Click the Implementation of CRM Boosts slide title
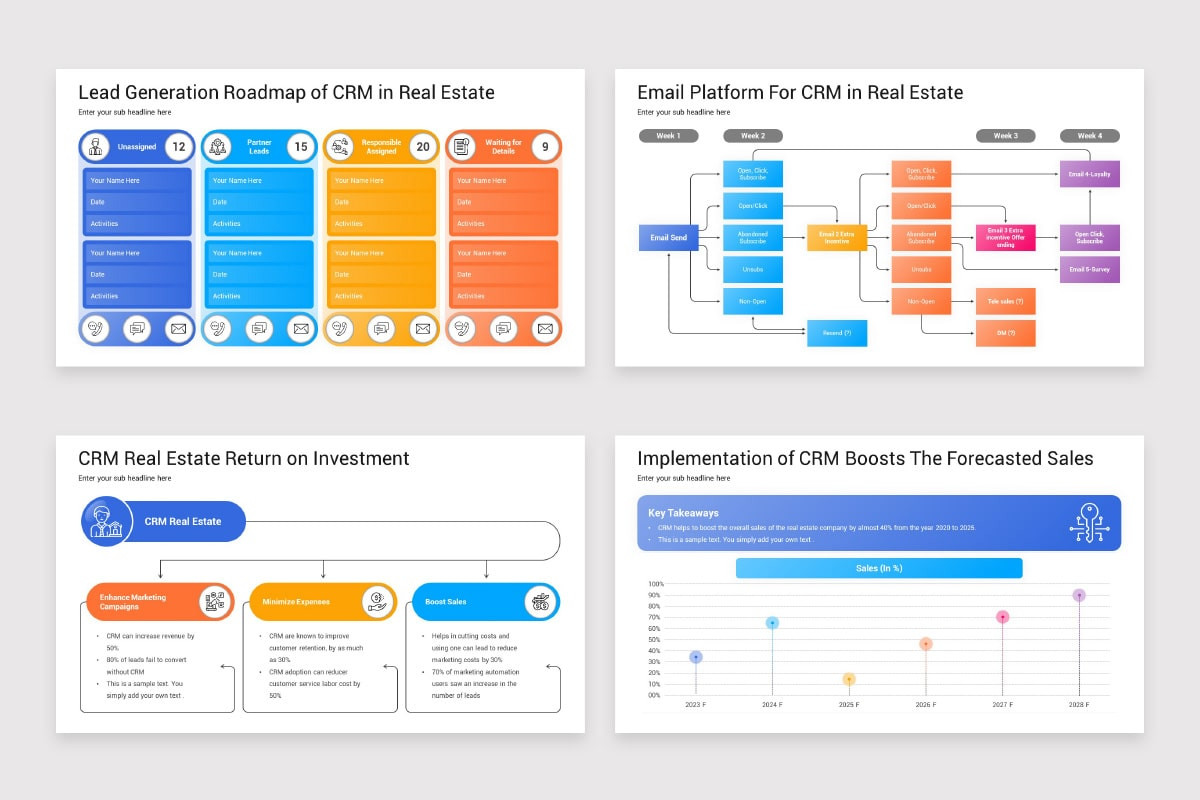 (x=865, y=459)
